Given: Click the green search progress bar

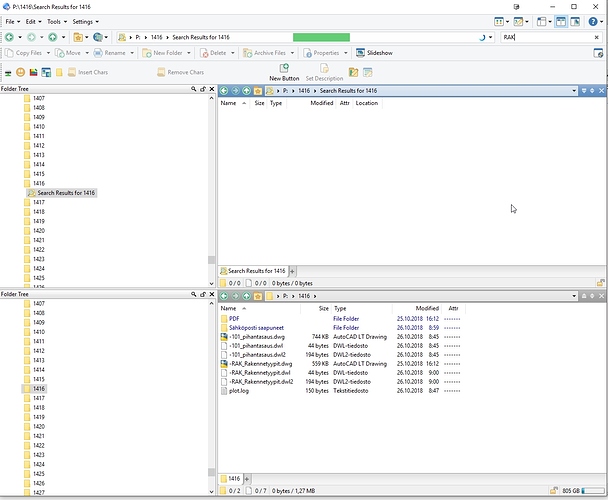Looking at the screenshot, I should tap(321, 37).
